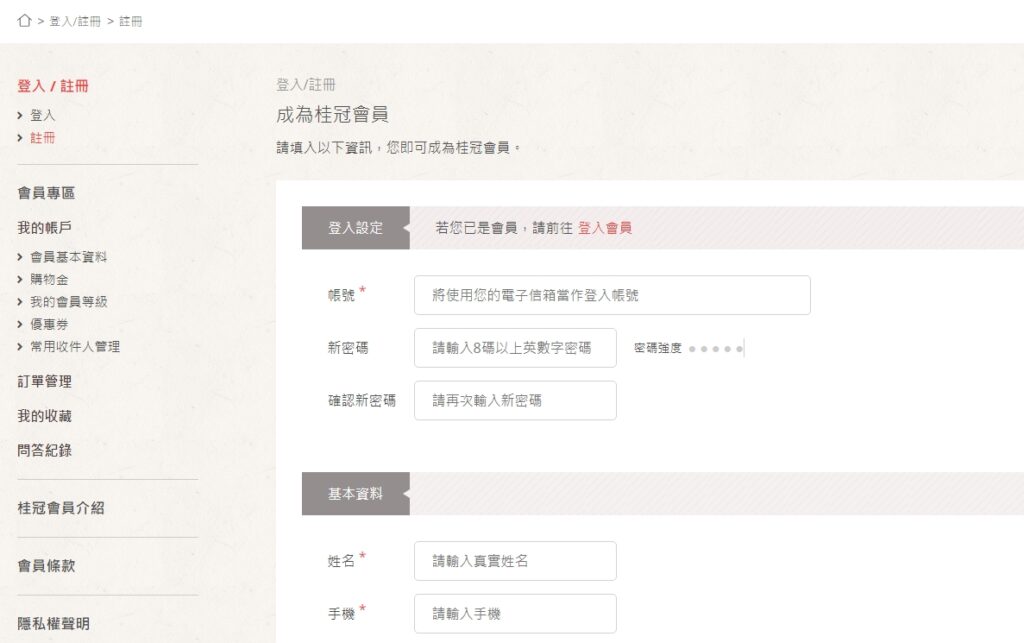The image size is (1024, 643).
Task: Click the 確認新密碼 input field
Action: point(515,401)
